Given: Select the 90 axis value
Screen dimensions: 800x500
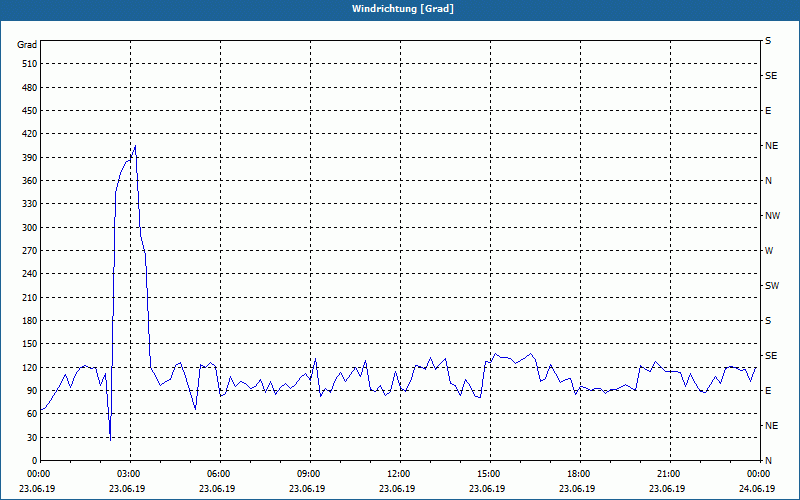Looking at the screenshot, I should (32, 391).
